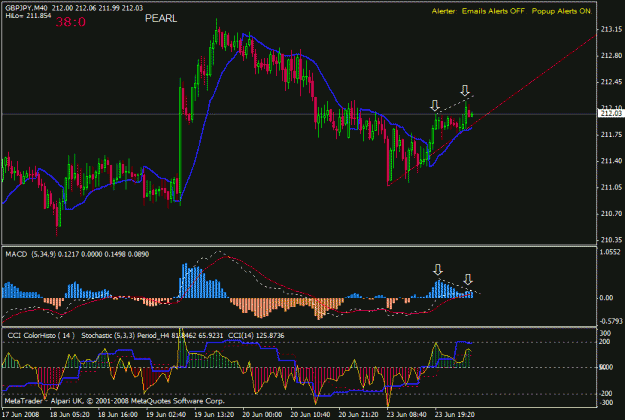Click the 20 Jun 00:00 time axis label
625x420 pixels.
click(262, 414)
